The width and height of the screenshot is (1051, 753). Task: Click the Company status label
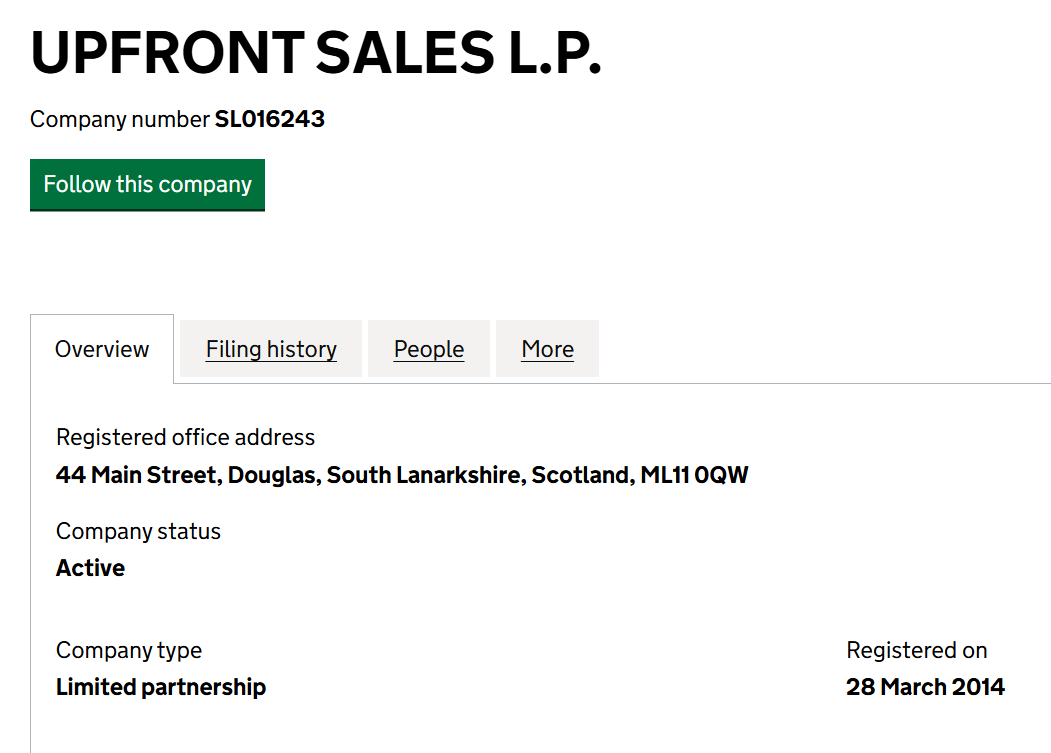click(138, 531)
